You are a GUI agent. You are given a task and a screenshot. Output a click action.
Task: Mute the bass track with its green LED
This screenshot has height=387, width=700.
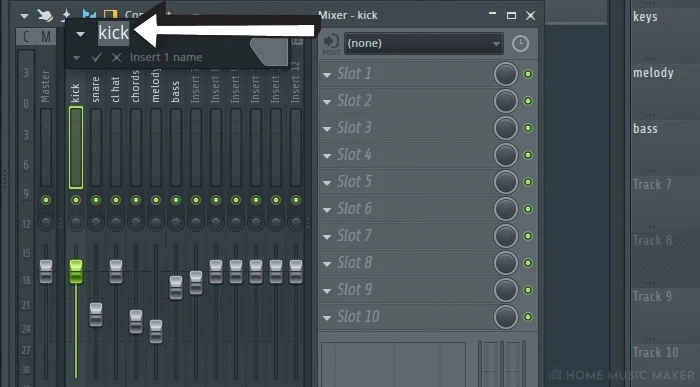click(x=176, y=200)
